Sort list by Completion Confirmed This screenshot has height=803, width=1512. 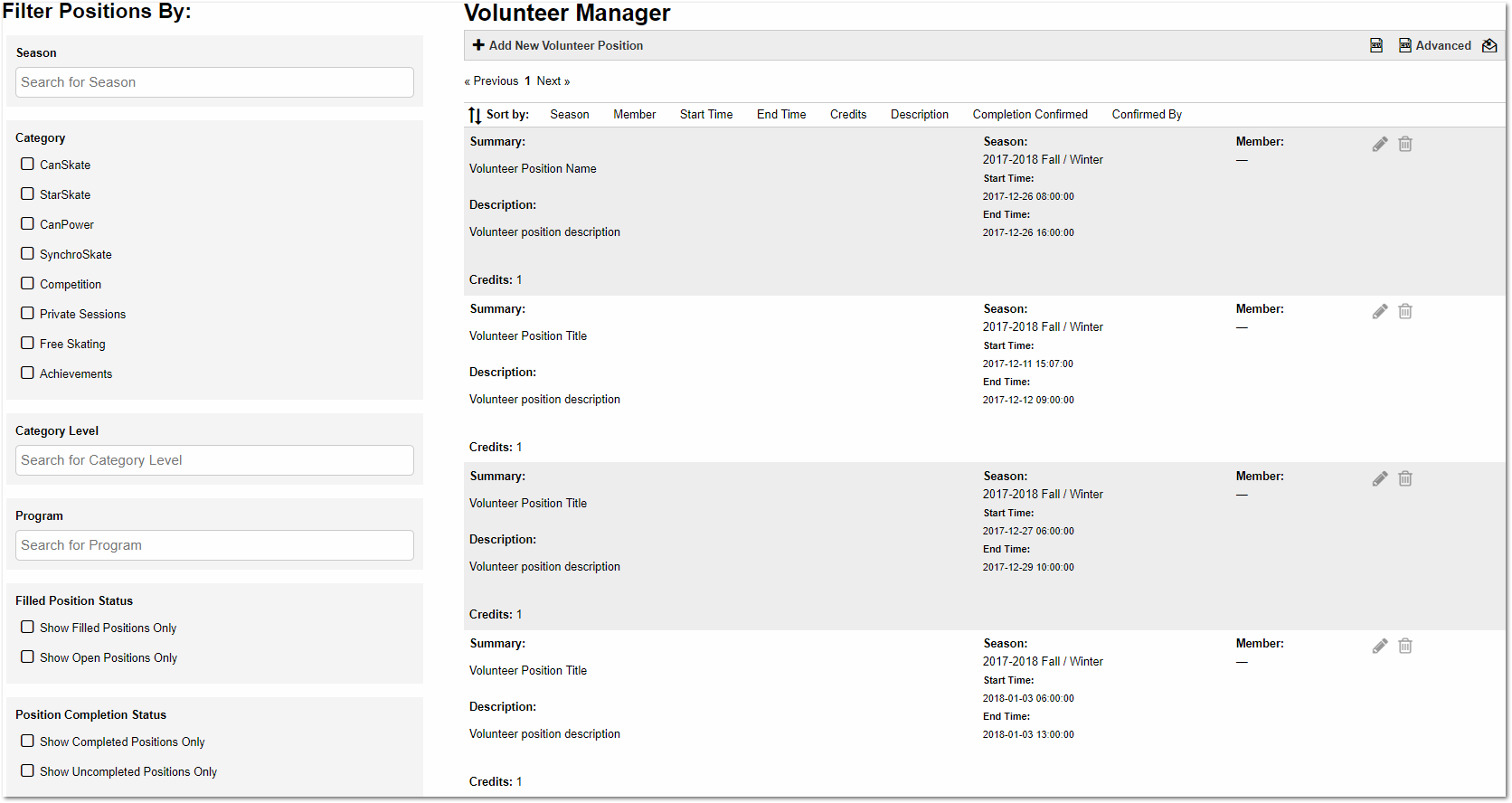tap(1029, 115)
